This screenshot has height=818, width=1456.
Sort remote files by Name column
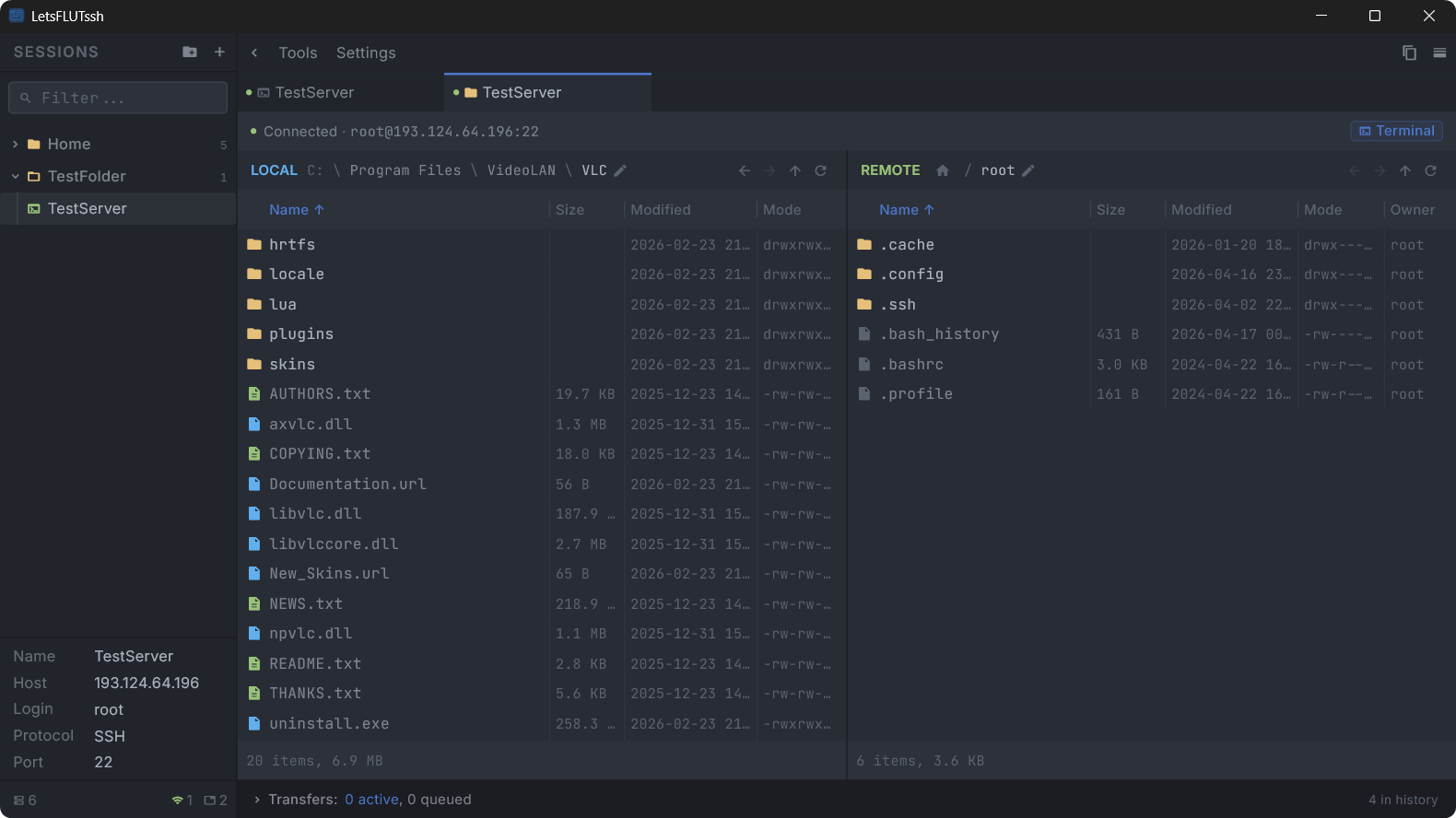(907, 210)
